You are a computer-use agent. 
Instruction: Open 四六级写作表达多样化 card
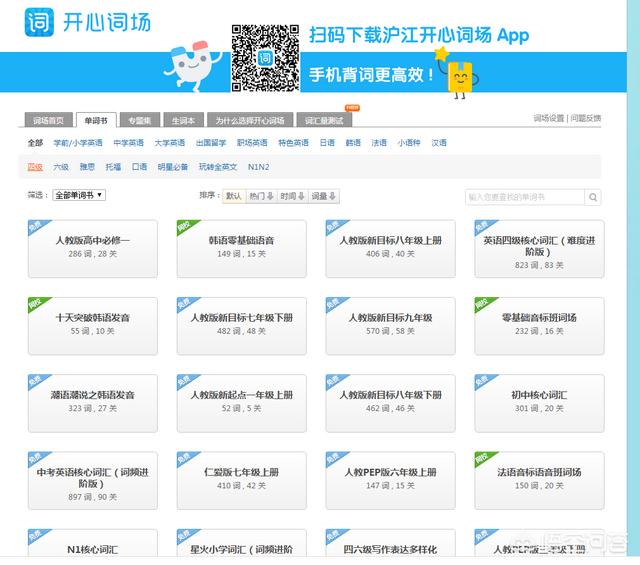coord(391,543)
